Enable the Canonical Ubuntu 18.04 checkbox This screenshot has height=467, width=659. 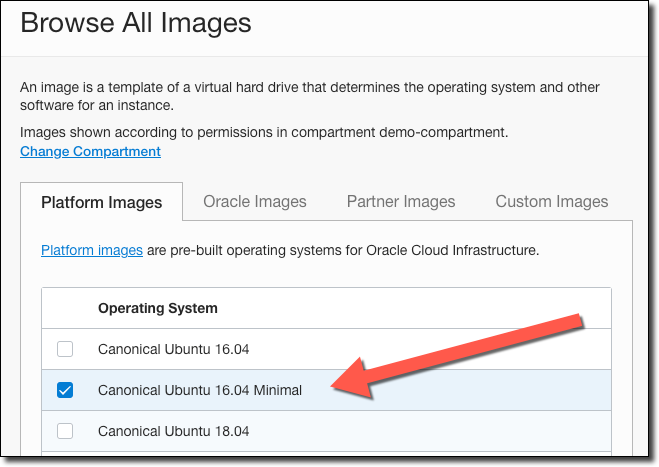coord(65,431)
